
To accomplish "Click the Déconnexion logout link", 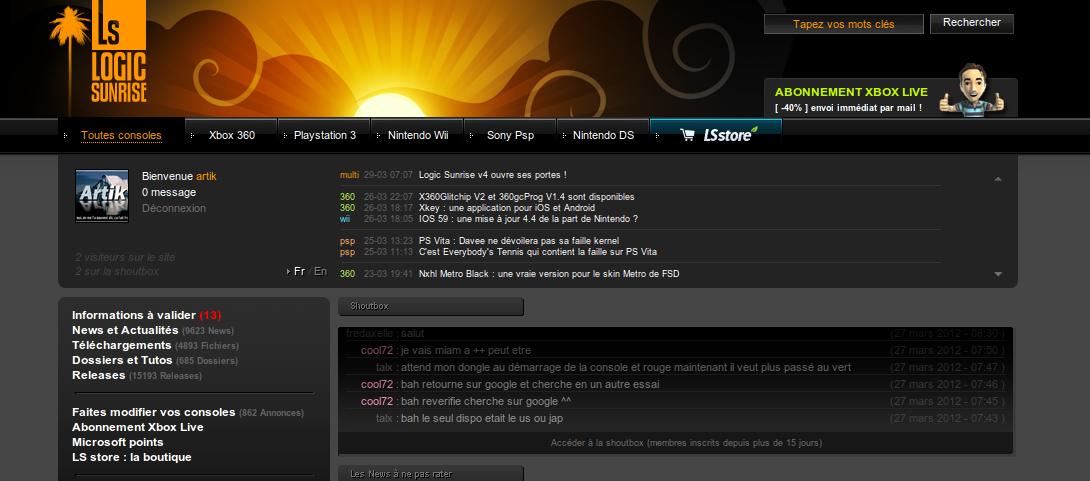I will pos(174,208).
